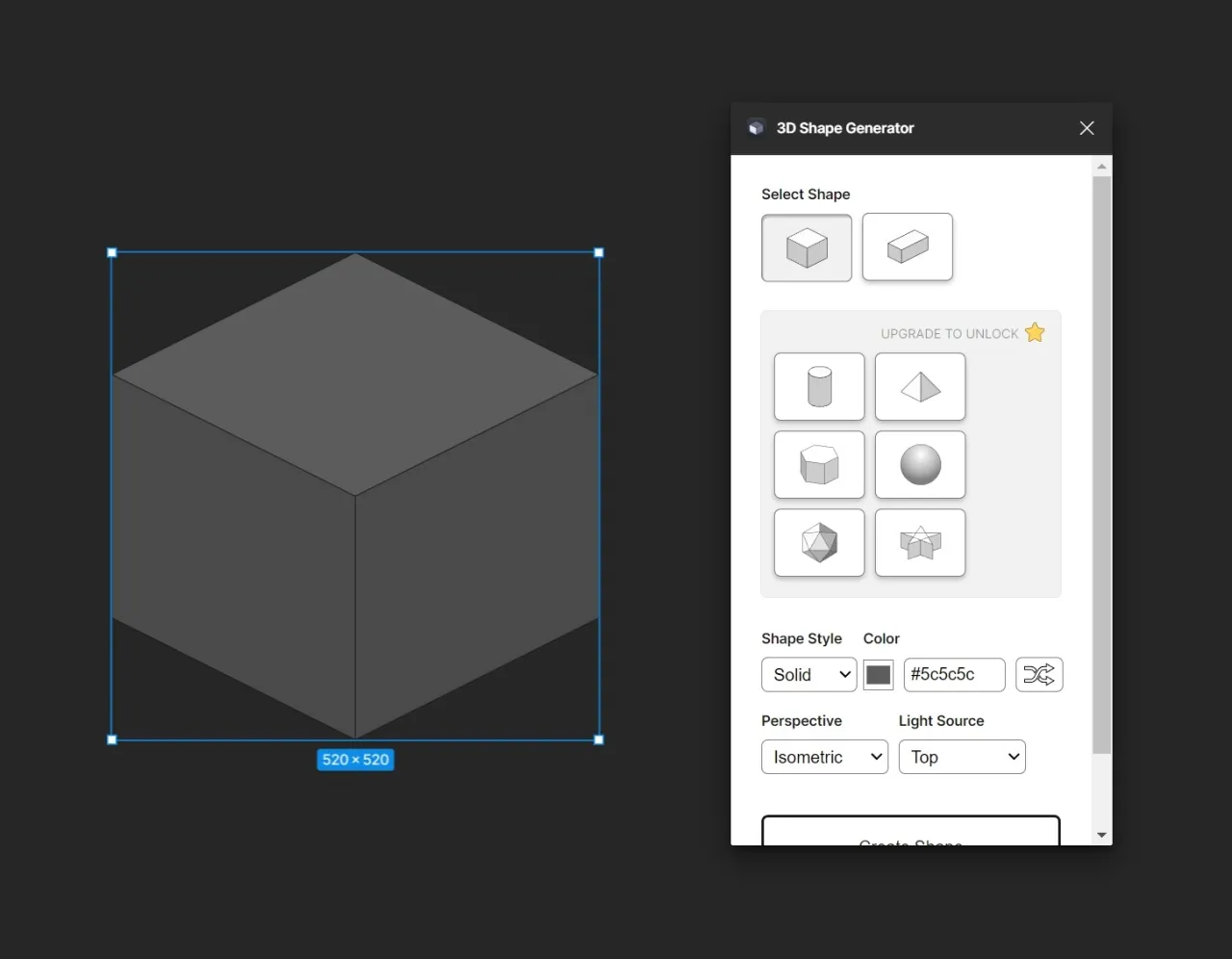Choose the locked sphere shape
The height and width of the screenshot is (959, 1232).
point(920,464)
